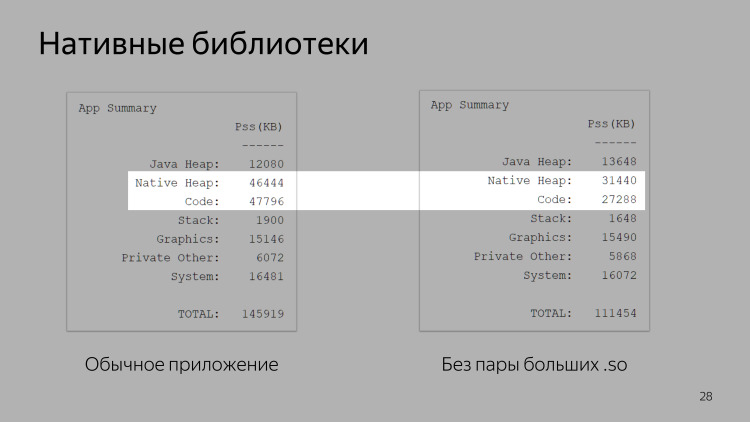
Task: Click "Stack:" label in left table
Action: pyautogui.click(x=199, y=220)
